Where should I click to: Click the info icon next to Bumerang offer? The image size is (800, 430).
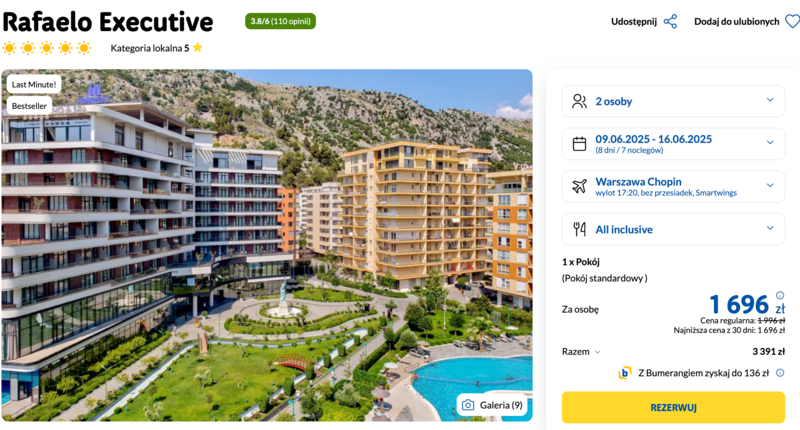pos(780,373)
